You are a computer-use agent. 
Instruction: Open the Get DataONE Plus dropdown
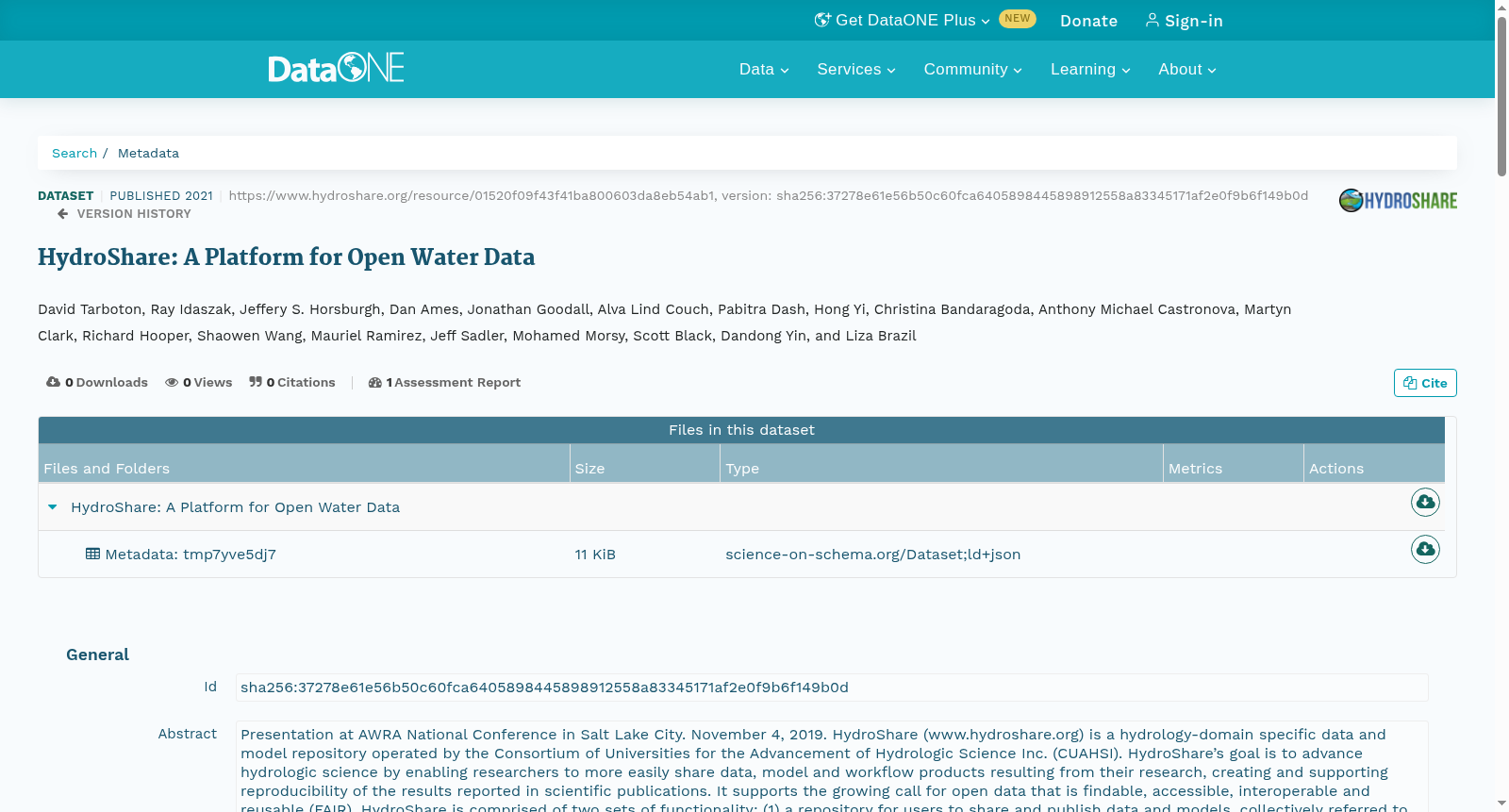click(x=903, y=20)
